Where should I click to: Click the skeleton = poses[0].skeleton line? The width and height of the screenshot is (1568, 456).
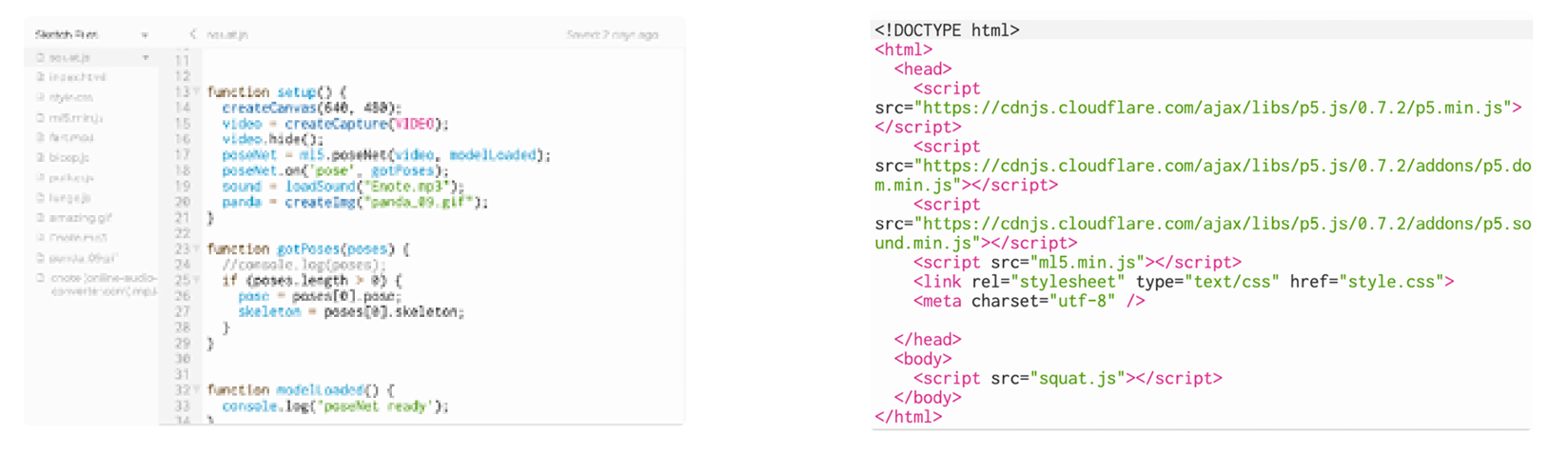click(x=351, y=312)
